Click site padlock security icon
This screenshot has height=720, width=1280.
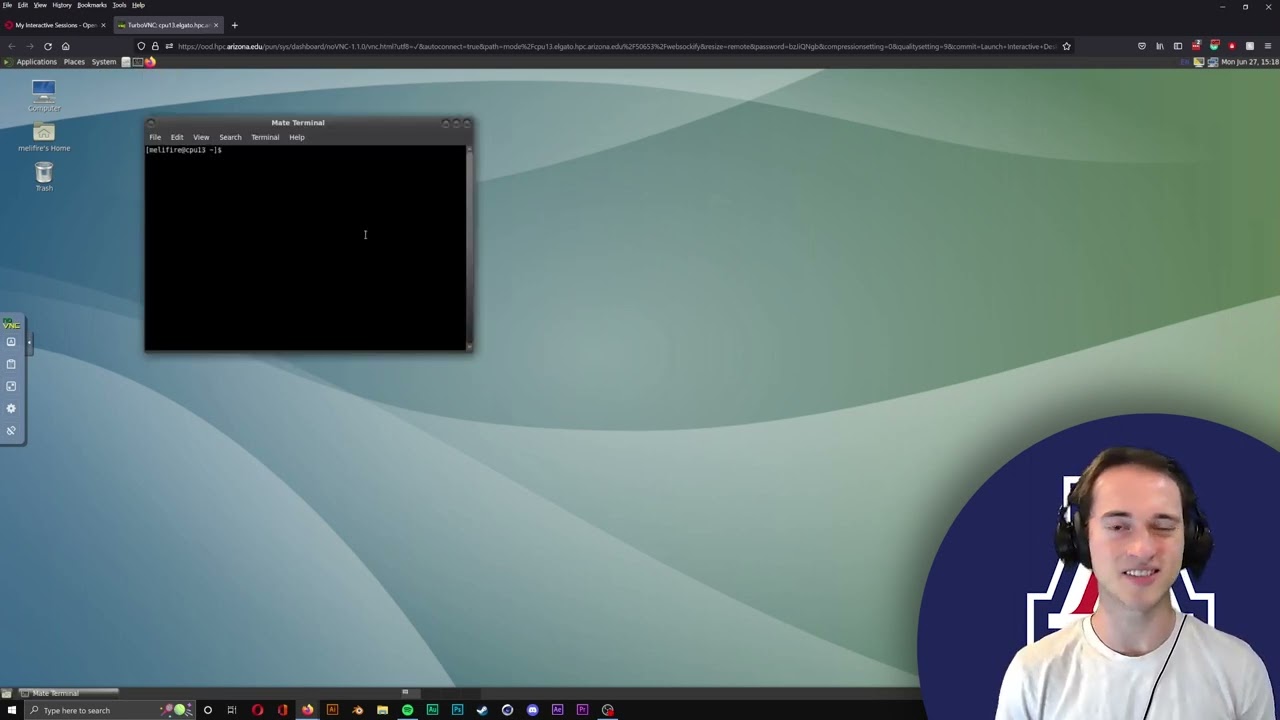[155, 46]
